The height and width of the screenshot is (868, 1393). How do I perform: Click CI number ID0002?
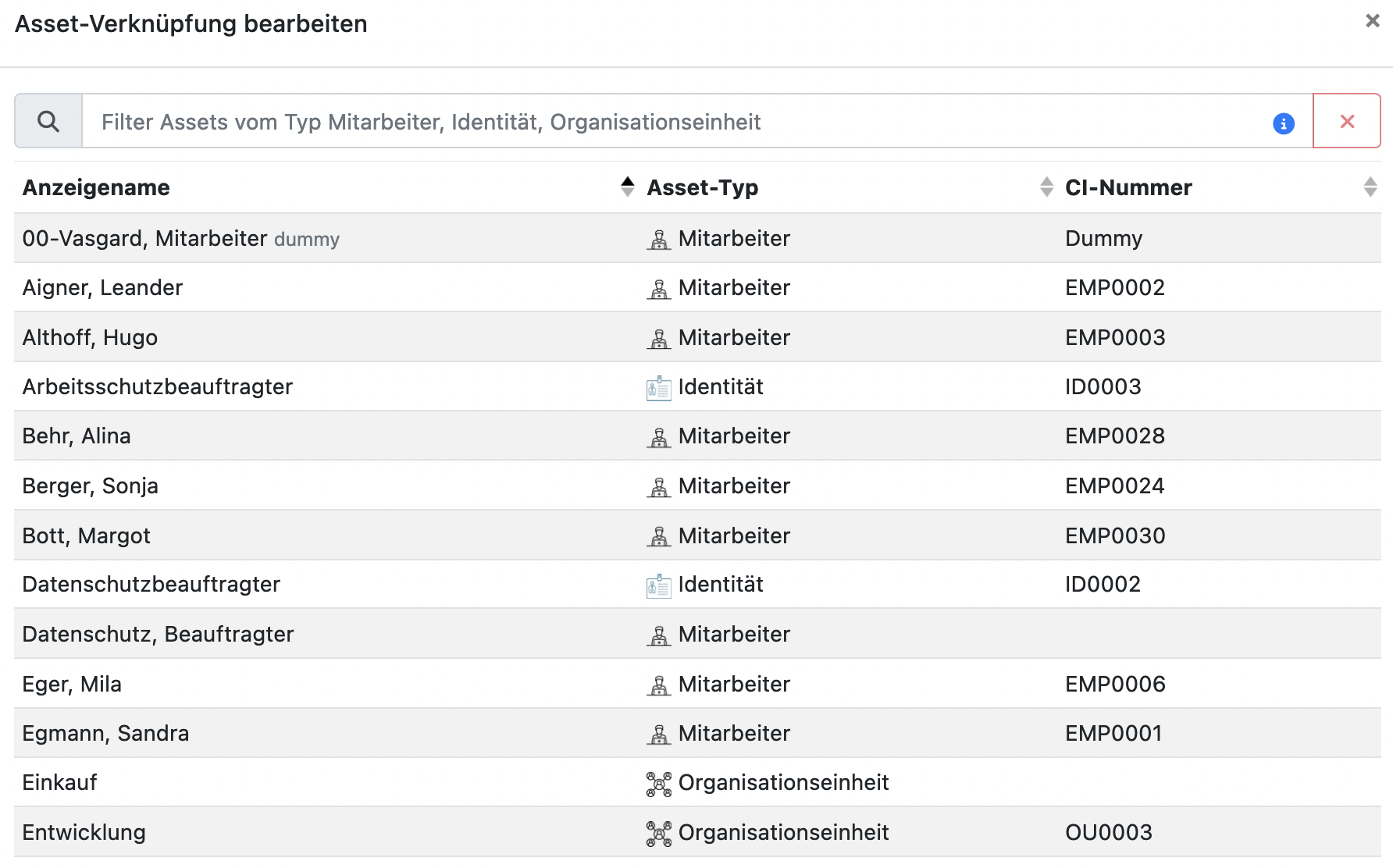click(x=1103, y=584)
